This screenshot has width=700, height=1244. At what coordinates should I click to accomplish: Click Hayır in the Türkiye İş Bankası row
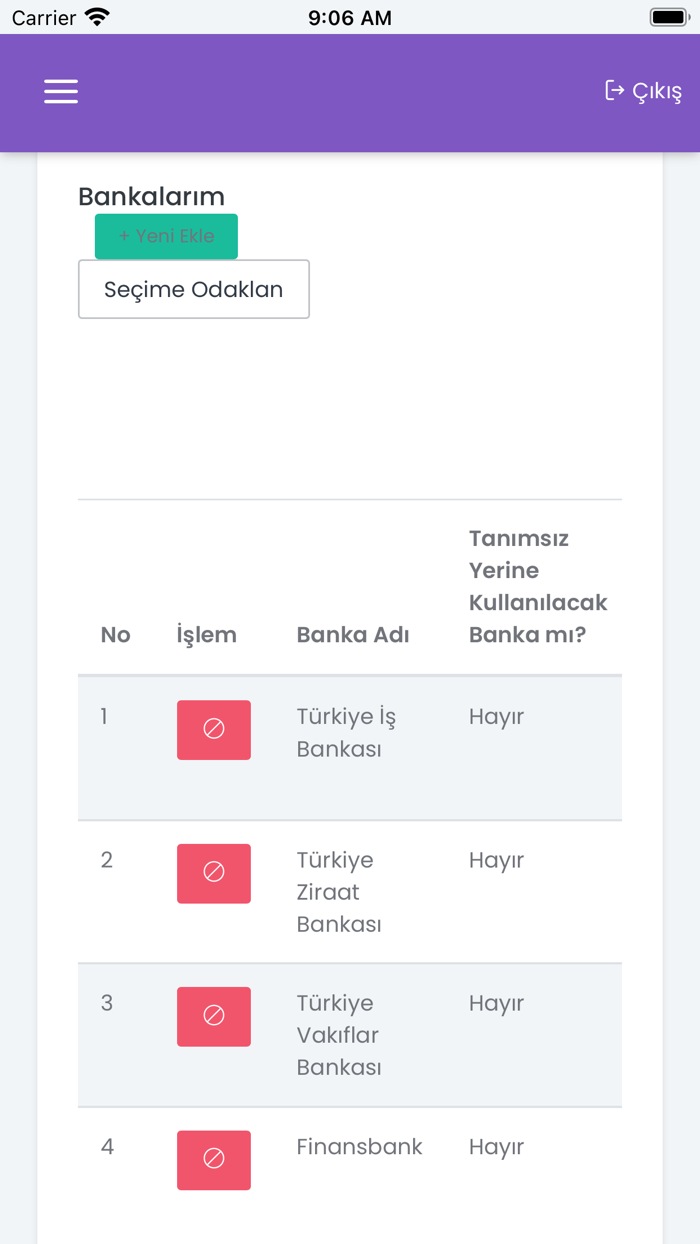pyautogui.click(x=496, y=717)
